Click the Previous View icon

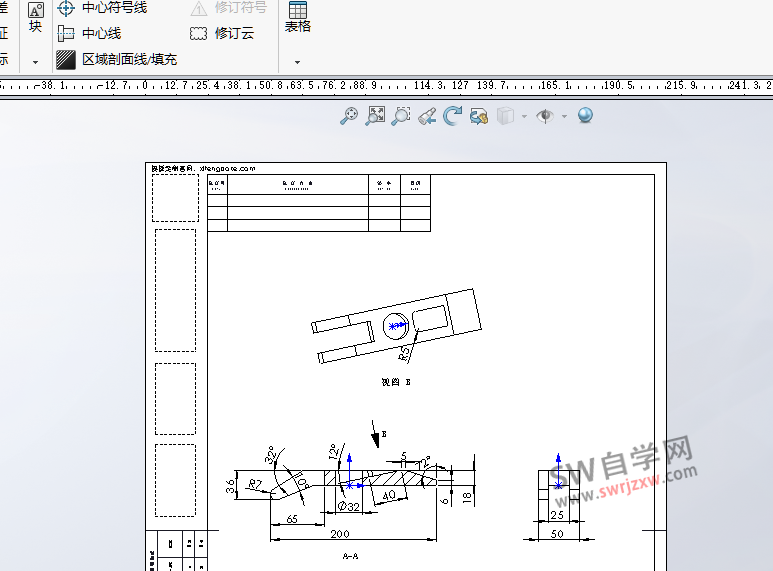click(x=427, y=117)
